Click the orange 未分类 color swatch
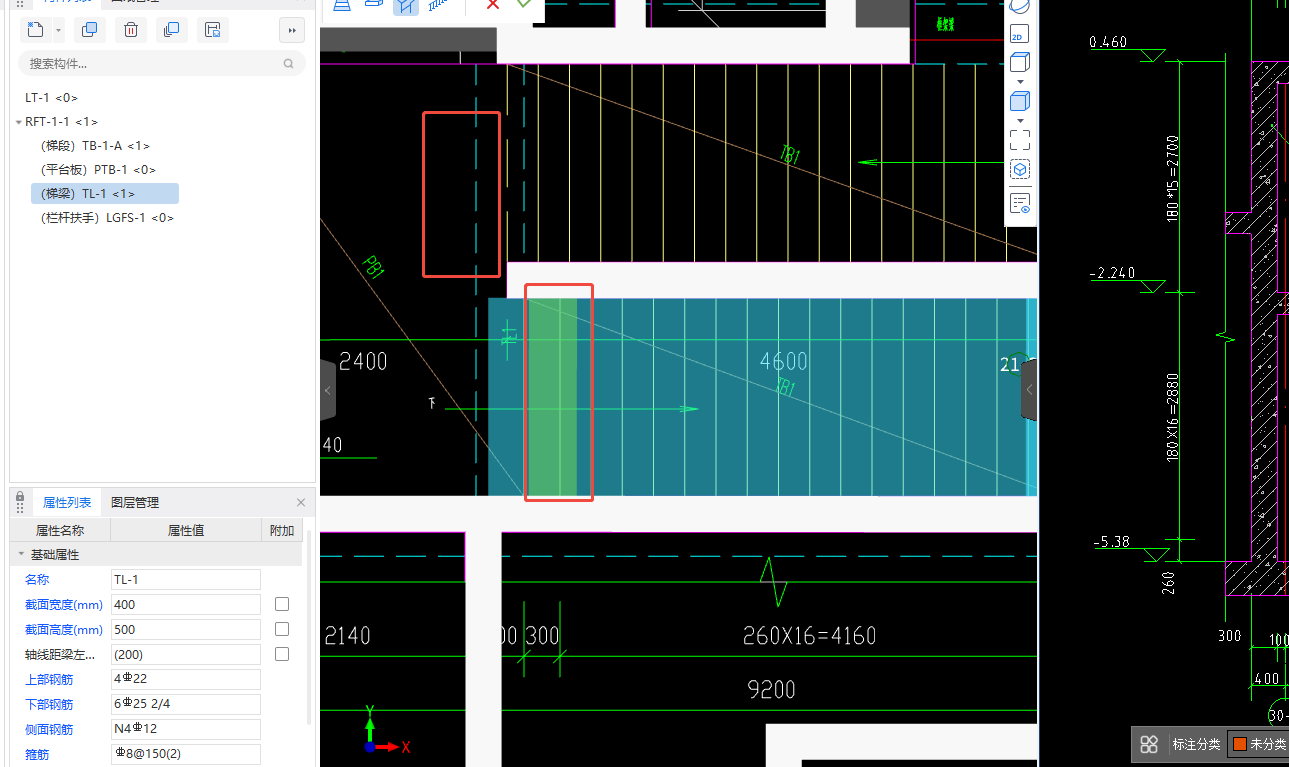This screenshot has width=1289, height=767. coord(1239,744)
